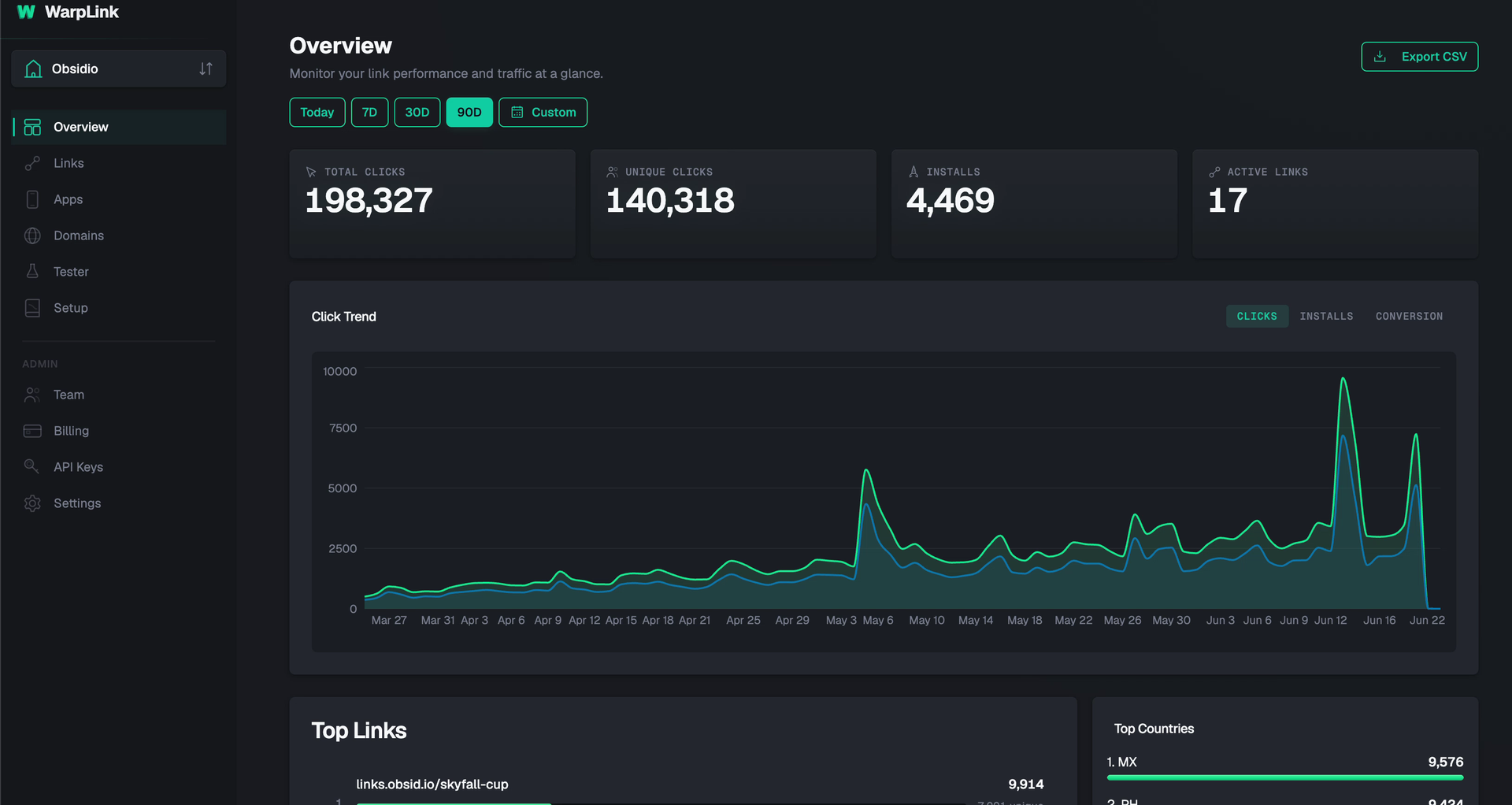
Task: Switch chart to the CONVERSION tab
Action: [x=1409, y=316]
